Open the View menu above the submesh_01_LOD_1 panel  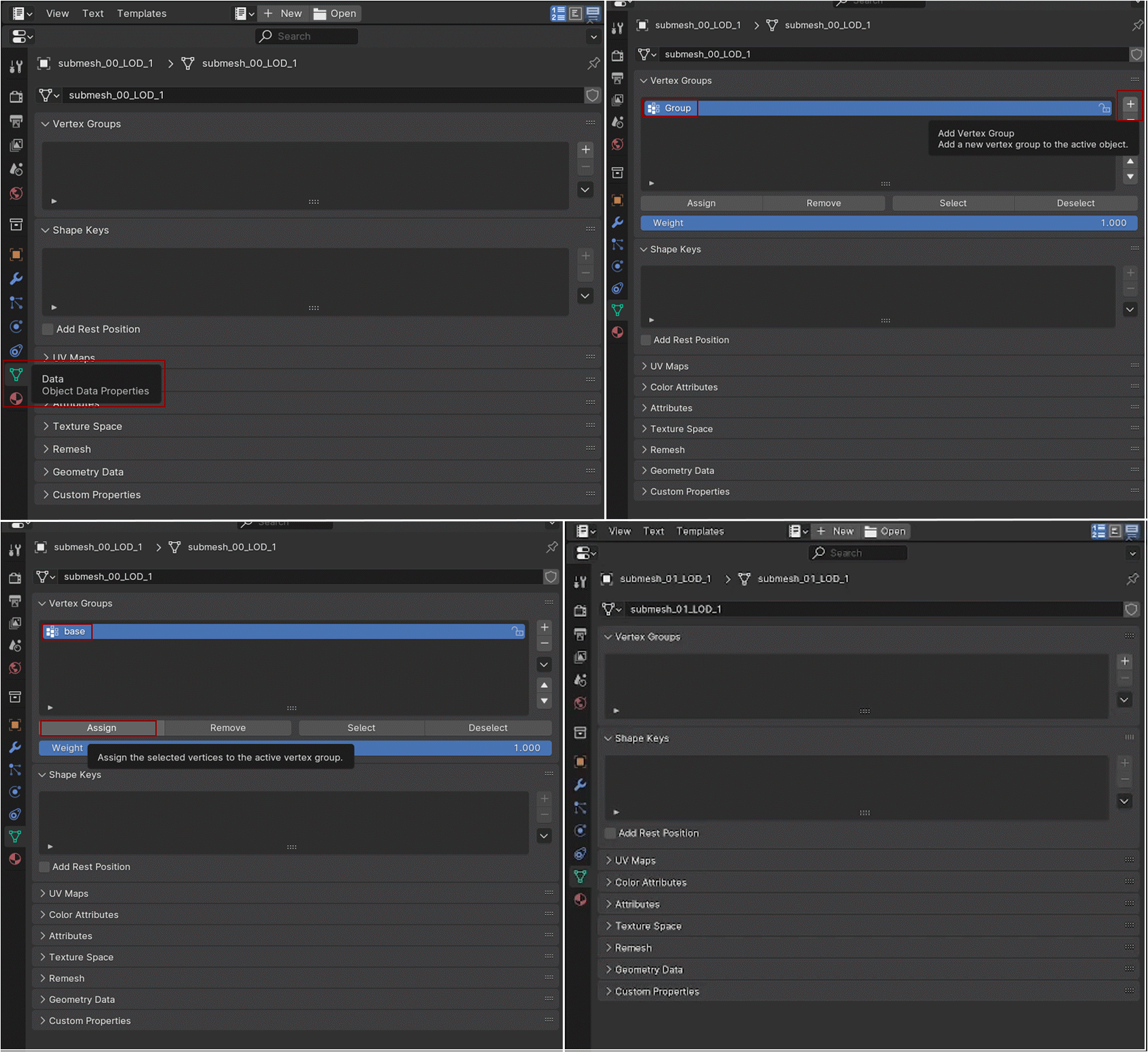[619, 531]
